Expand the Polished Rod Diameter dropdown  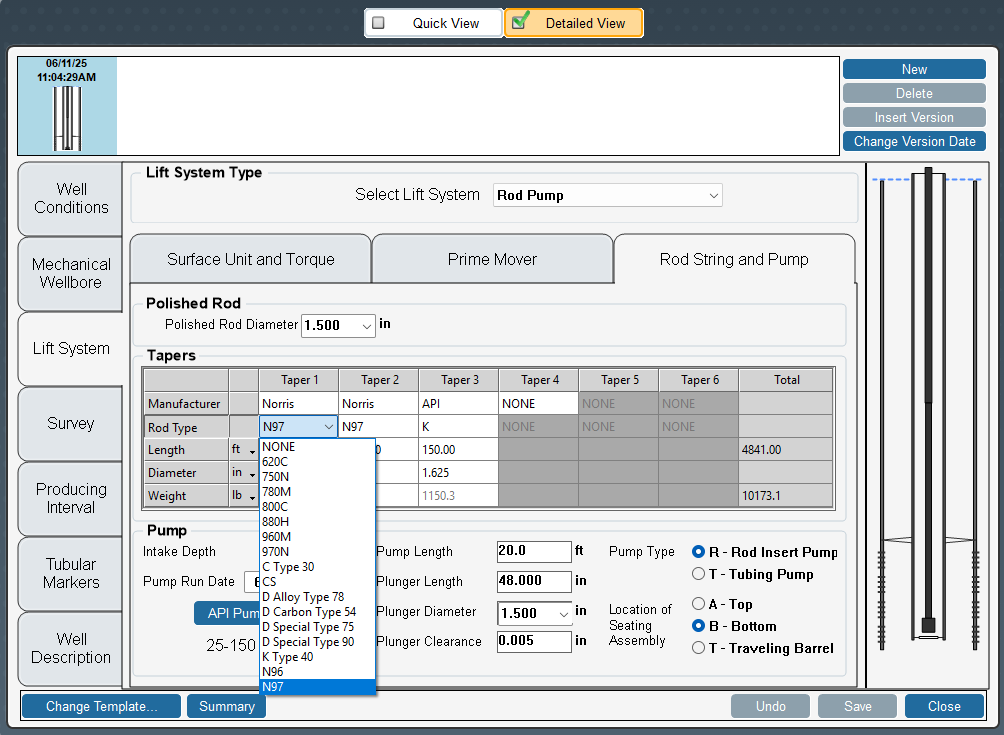(366, 325)
